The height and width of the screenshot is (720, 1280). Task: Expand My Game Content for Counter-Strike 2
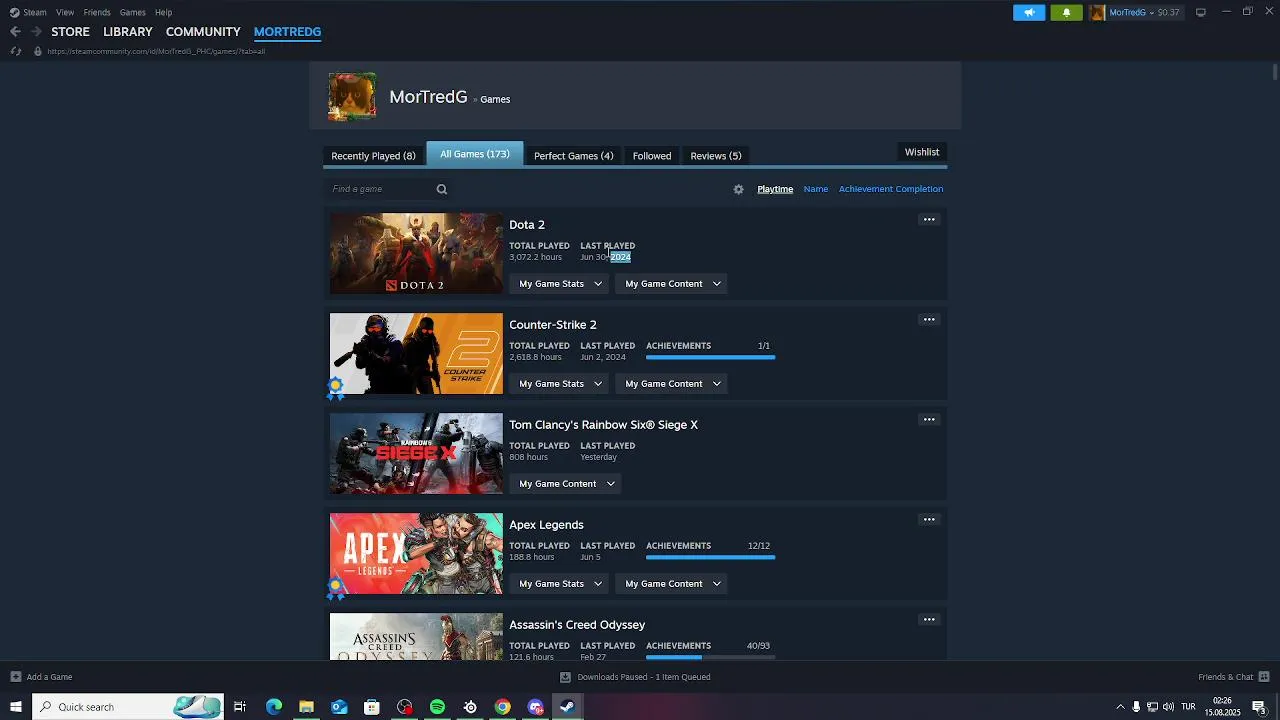click(672, 384)
